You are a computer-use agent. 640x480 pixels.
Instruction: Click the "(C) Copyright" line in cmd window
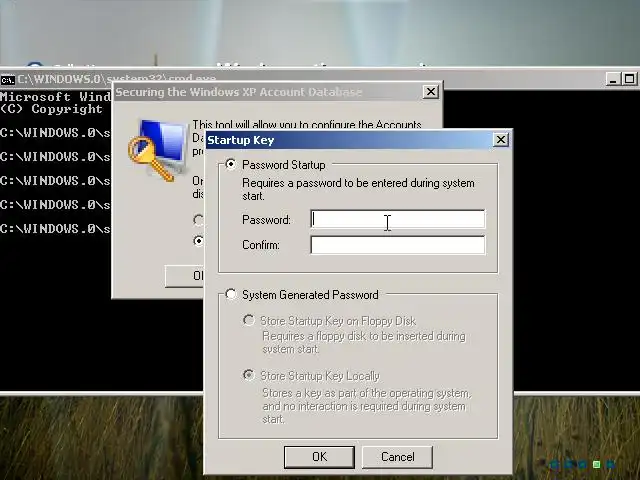click(51, 109)
